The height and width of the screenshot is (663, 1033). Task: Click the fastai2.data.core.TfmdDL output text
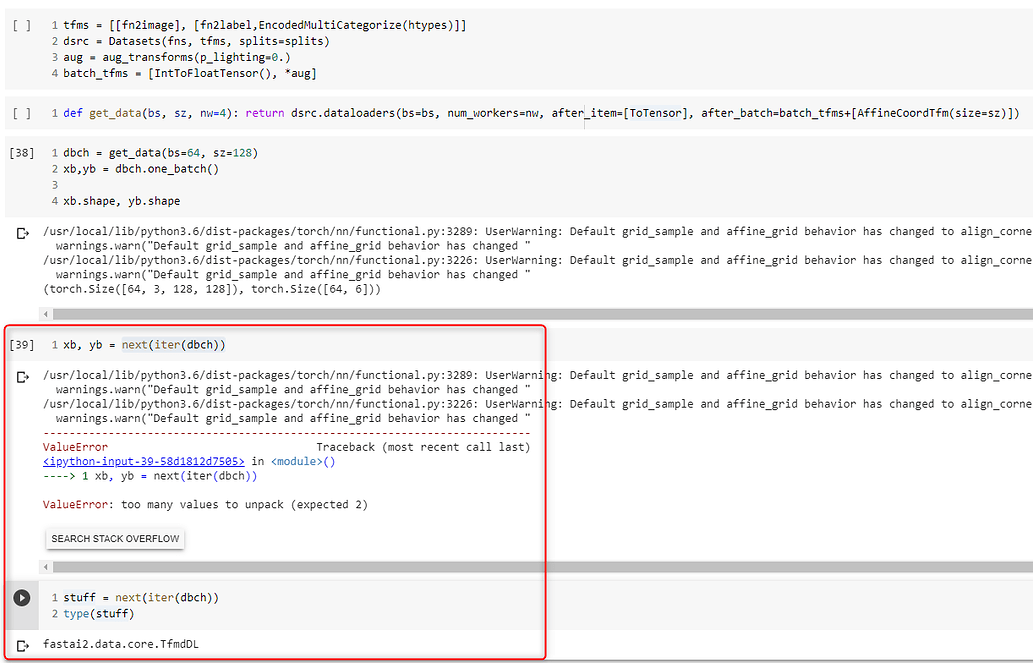pos(120,644)
